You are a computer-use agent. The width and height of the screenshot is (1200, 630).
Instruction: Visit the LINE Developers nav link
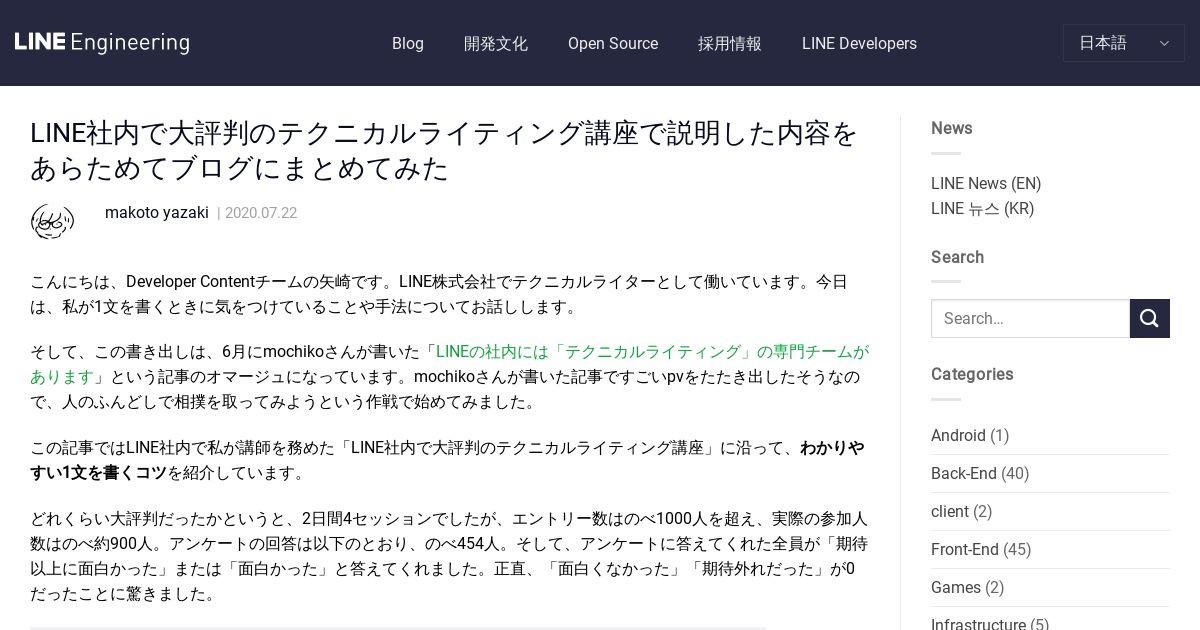(859, 43)
